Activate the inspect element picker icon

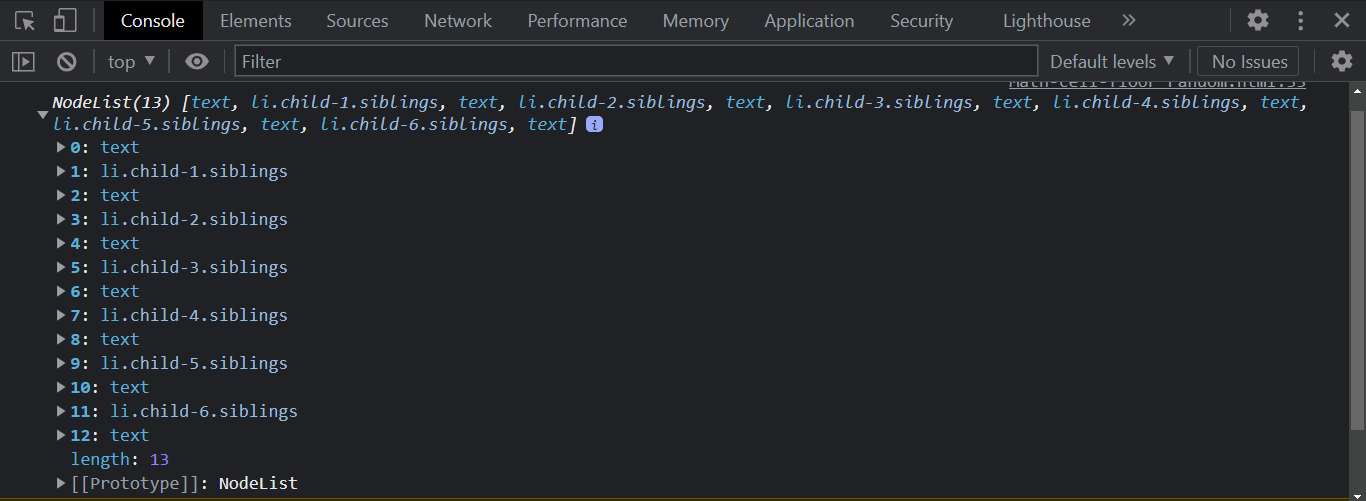[x=25, y=20]
